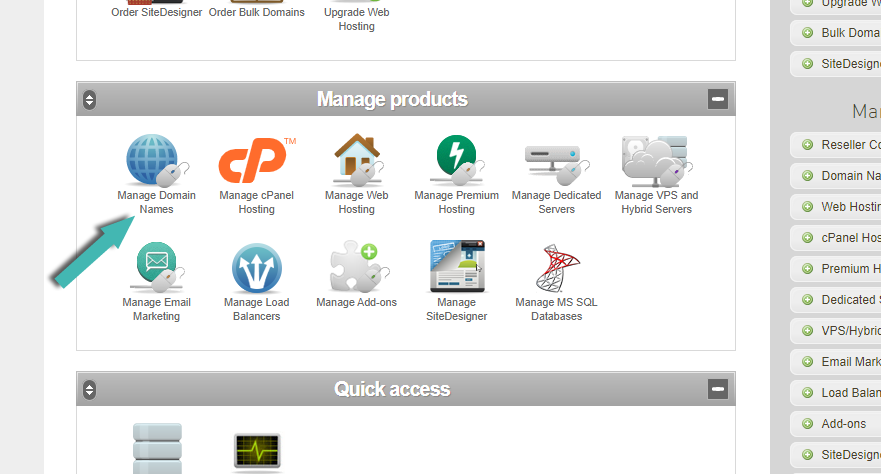Open Manage Premium Hosting lightning icon
The width and height of the screenshot is (881, 474).
[x=457, y=161]
